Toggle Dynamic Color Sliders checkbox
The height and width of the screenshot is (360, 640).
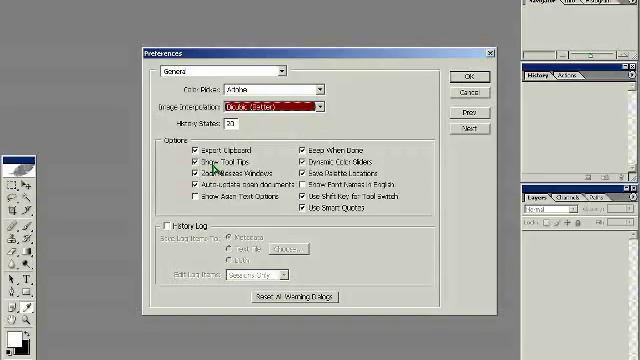[x=302, y=162]
